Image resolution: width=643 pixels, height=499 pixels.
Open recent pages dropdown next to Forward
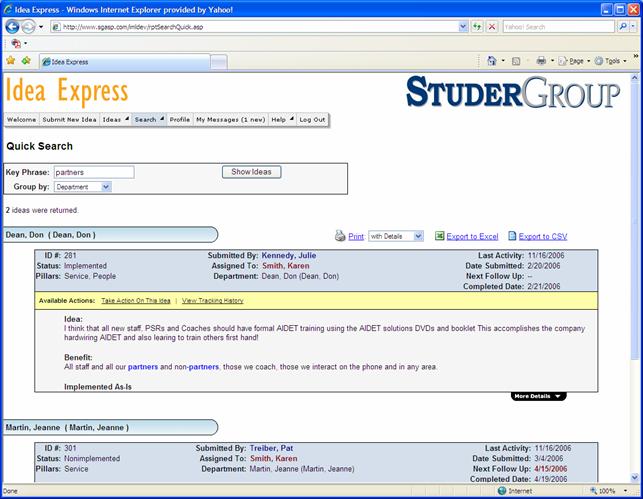[41, 27]
